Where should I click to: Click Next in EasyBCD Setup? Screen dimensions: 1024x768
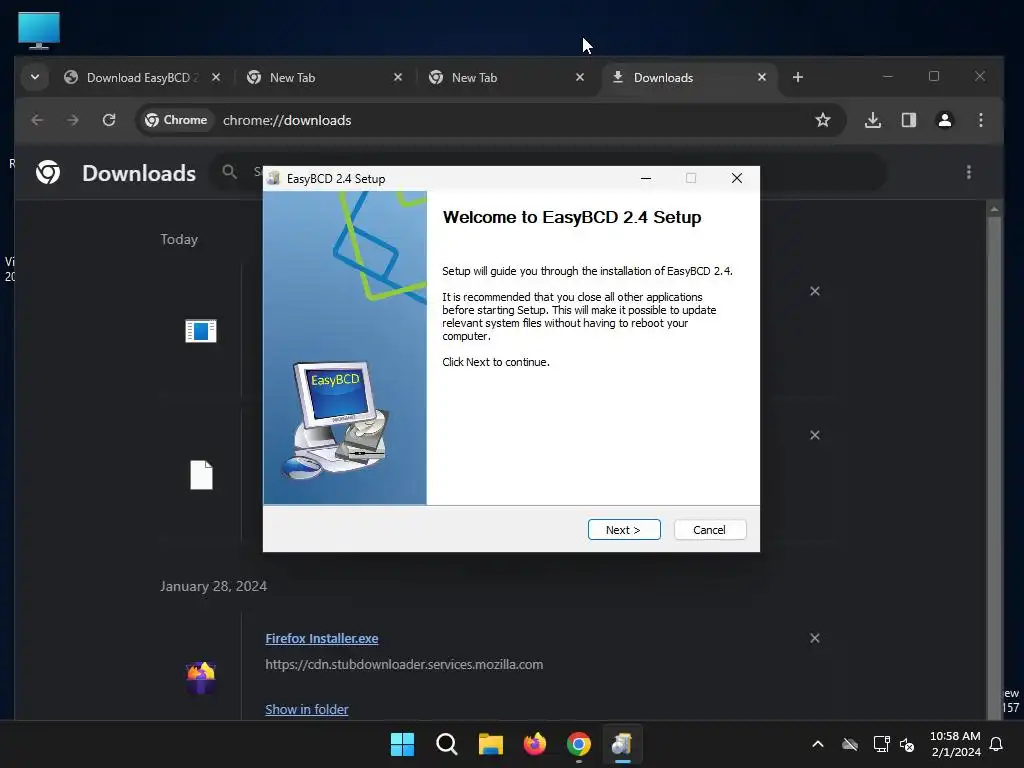624,530
